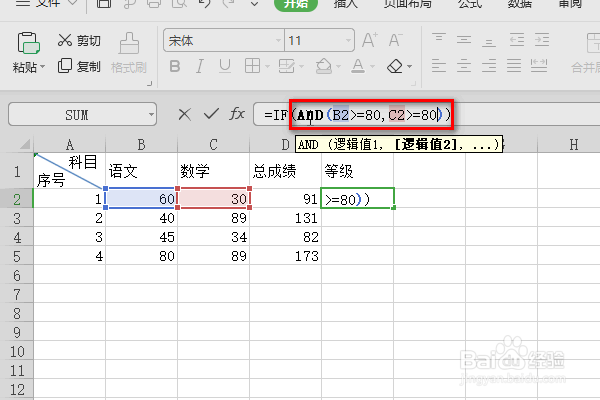Open the font color dropdown arrow
The width and height of the screenshot is (600, 400).
click(x=372, y=67)
